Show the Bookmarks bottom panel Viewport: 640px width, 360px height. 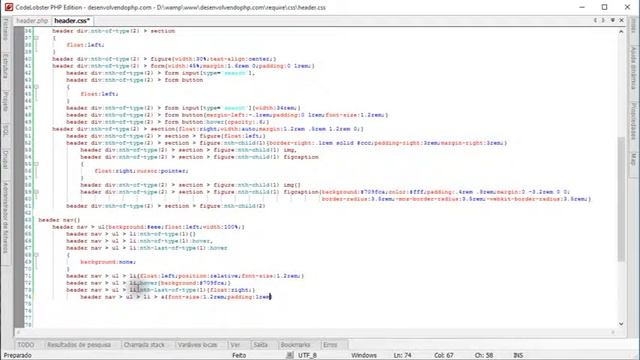pyautogui.click(x=296, y=345)
